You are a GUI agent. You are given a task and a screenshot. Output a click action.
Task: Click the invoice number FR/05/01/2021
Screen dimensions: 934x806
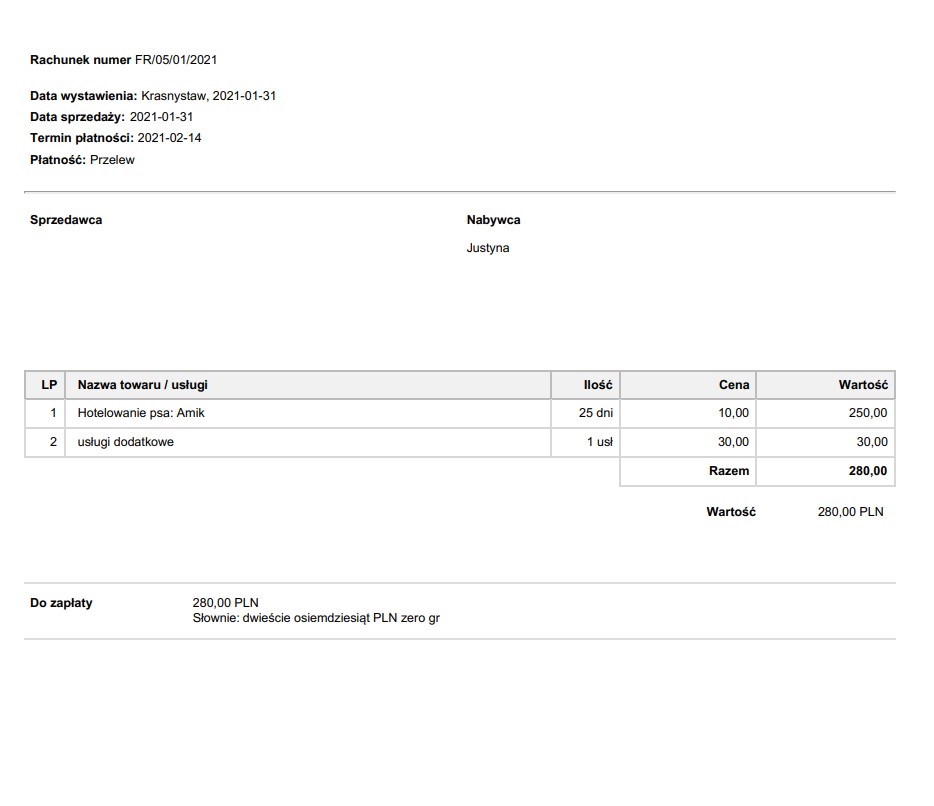click(176, 60)
